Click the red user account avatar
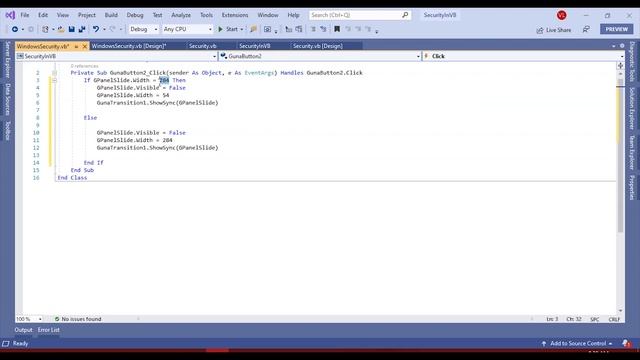The width and height of the screenshot is (640, 360). (562, 16)
